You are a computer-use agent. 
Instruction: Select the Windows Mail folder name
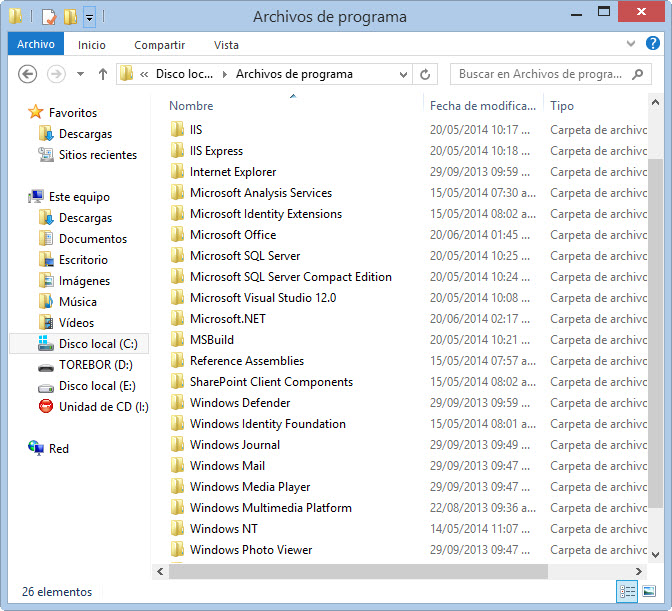point(228,466)
